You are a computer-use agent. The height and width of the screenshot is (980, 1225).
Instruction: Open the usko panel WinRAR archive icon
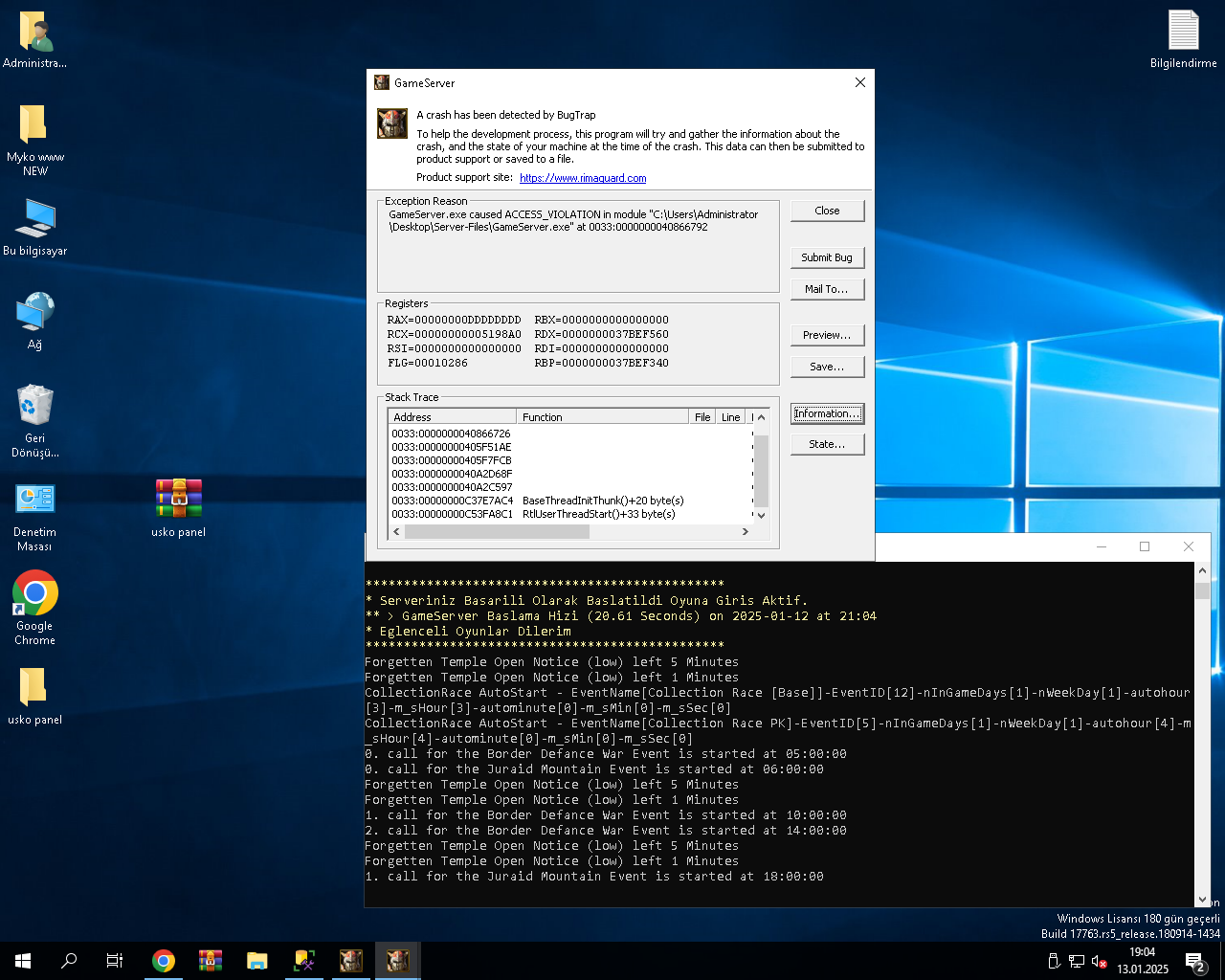pyautogui.click(x=179, y=507)
